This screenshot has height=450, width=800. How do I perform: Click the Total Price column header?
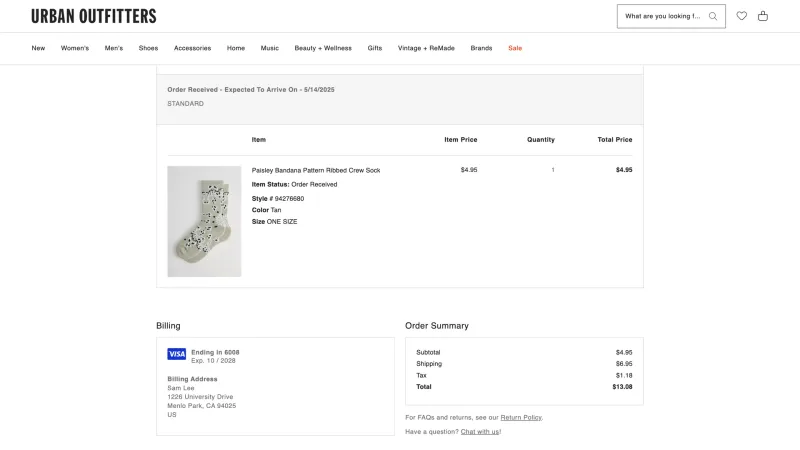pos(615,139)
